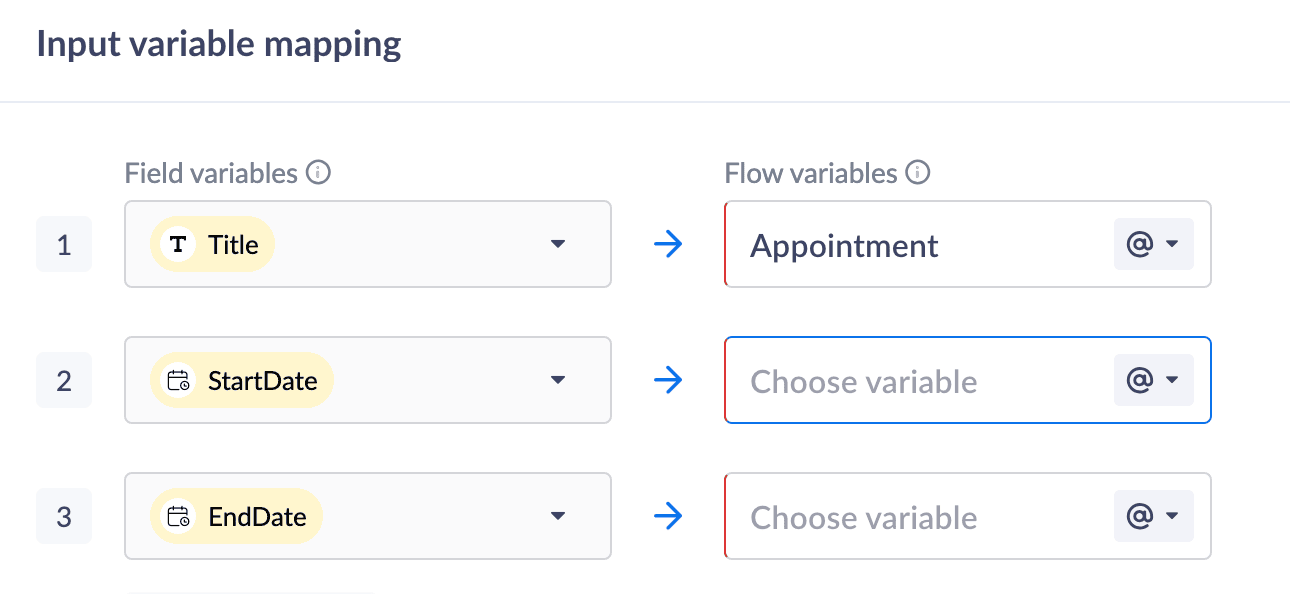Click the EndDate Choose variable input

pos(900,517)
